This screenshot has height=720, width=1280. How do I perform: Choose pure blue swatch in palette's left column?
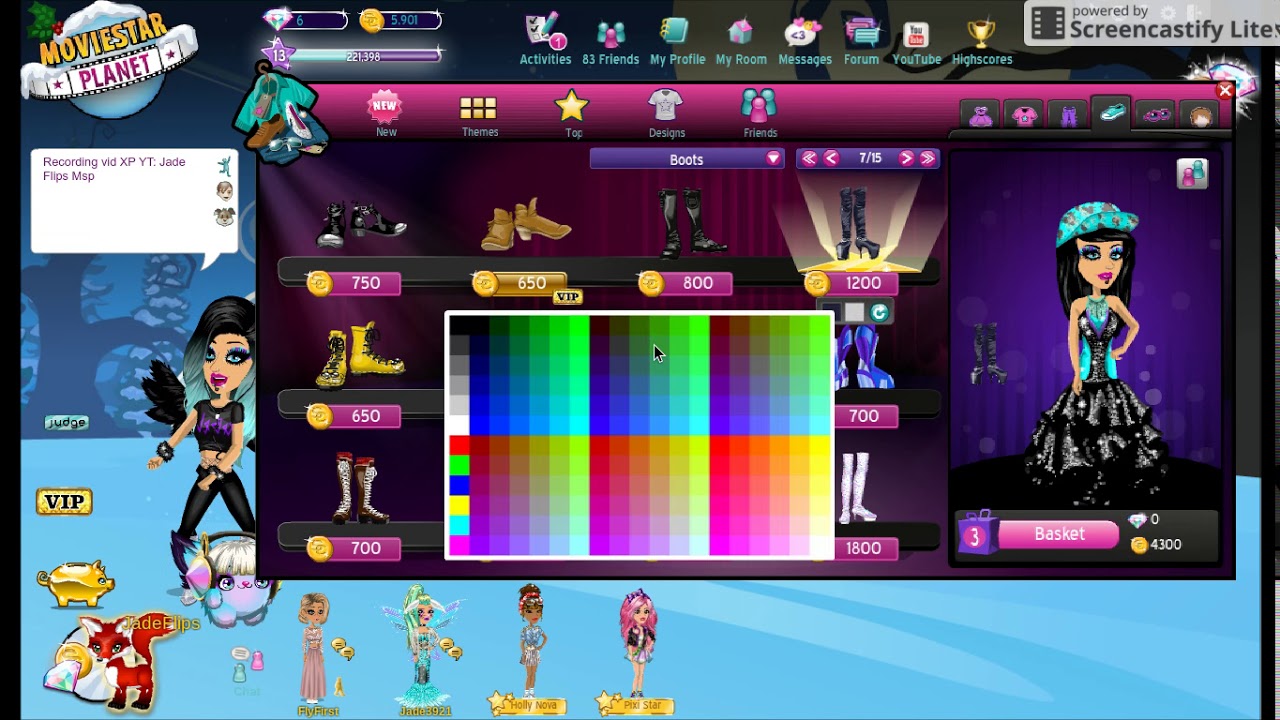click(459, 485)
